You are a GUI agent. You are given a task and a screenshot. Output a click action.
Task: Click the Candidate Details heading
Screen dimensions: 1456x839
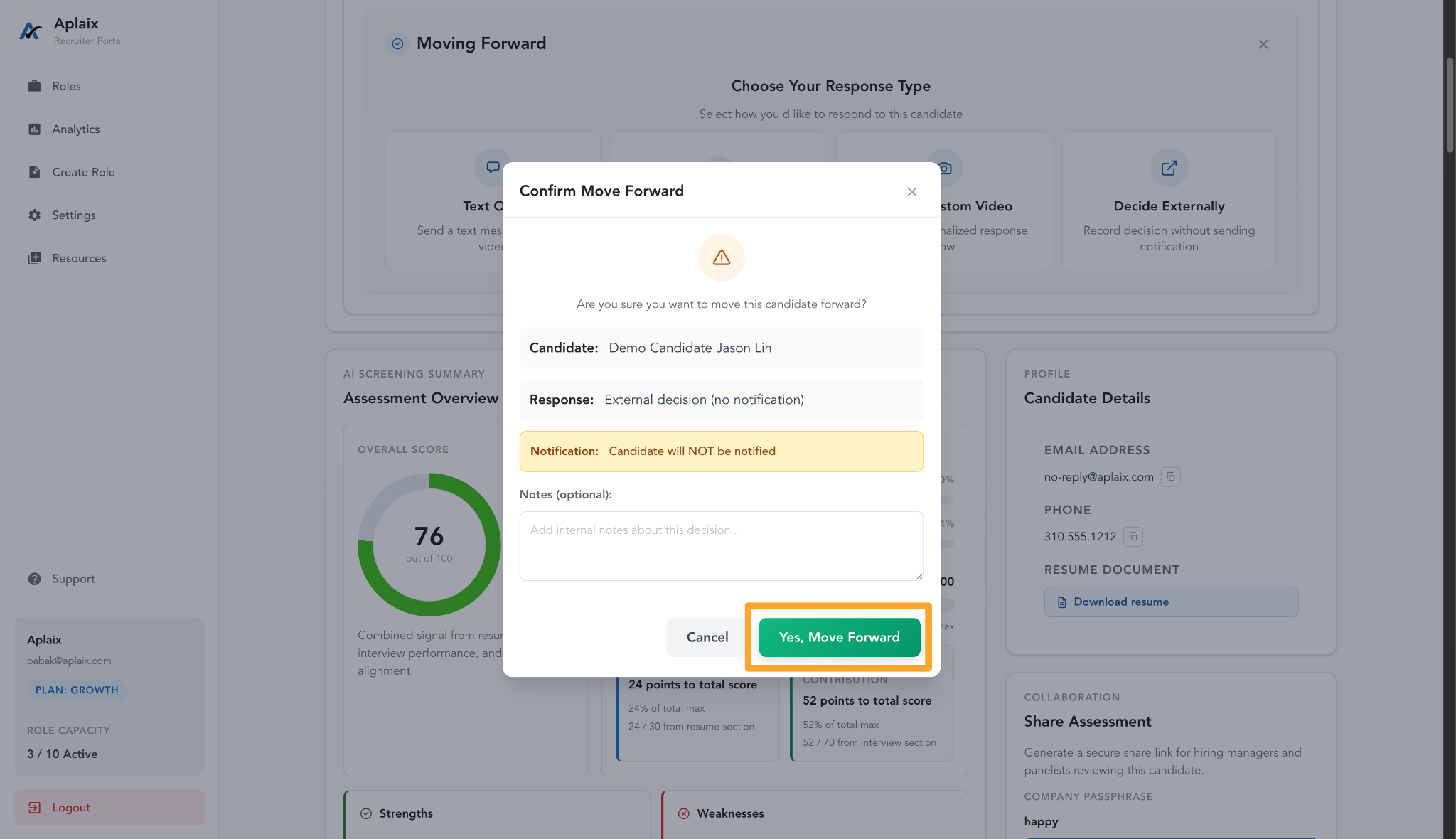[x=1087, y=399]
